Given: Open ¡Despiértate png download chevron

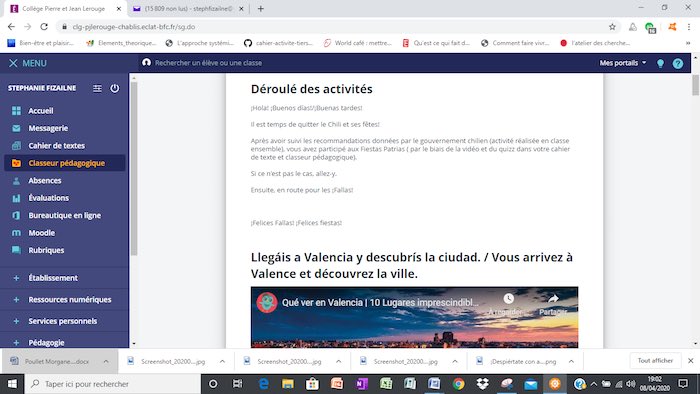Looking at the screenshot, I should [571, 361].
